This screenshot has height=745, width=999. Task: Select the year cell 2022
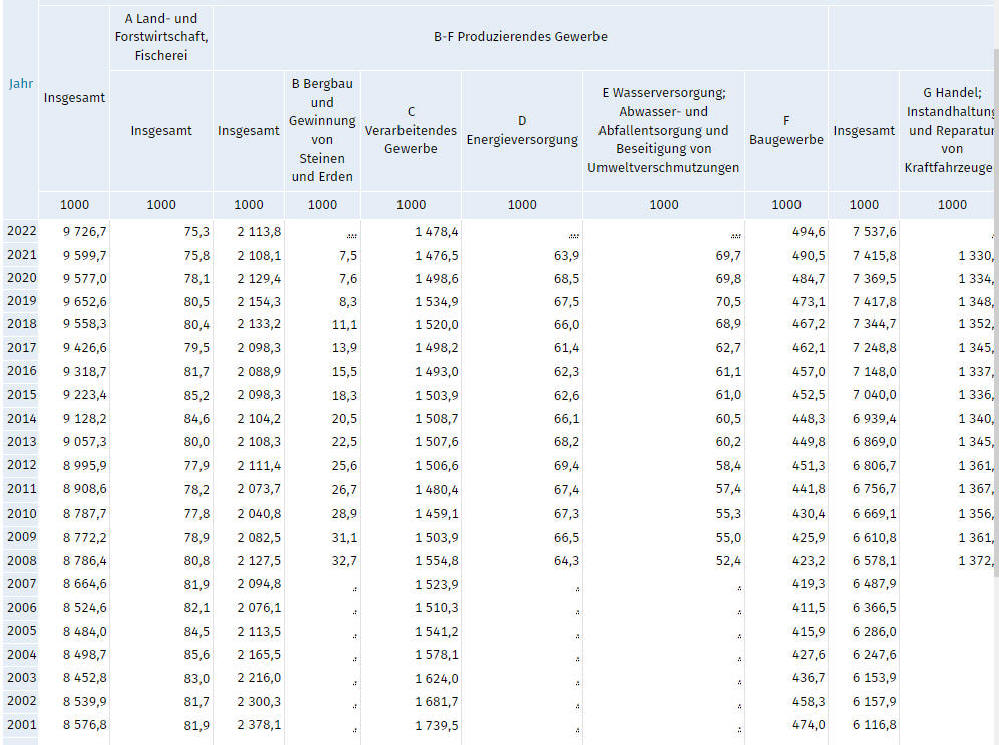(22, 231)
